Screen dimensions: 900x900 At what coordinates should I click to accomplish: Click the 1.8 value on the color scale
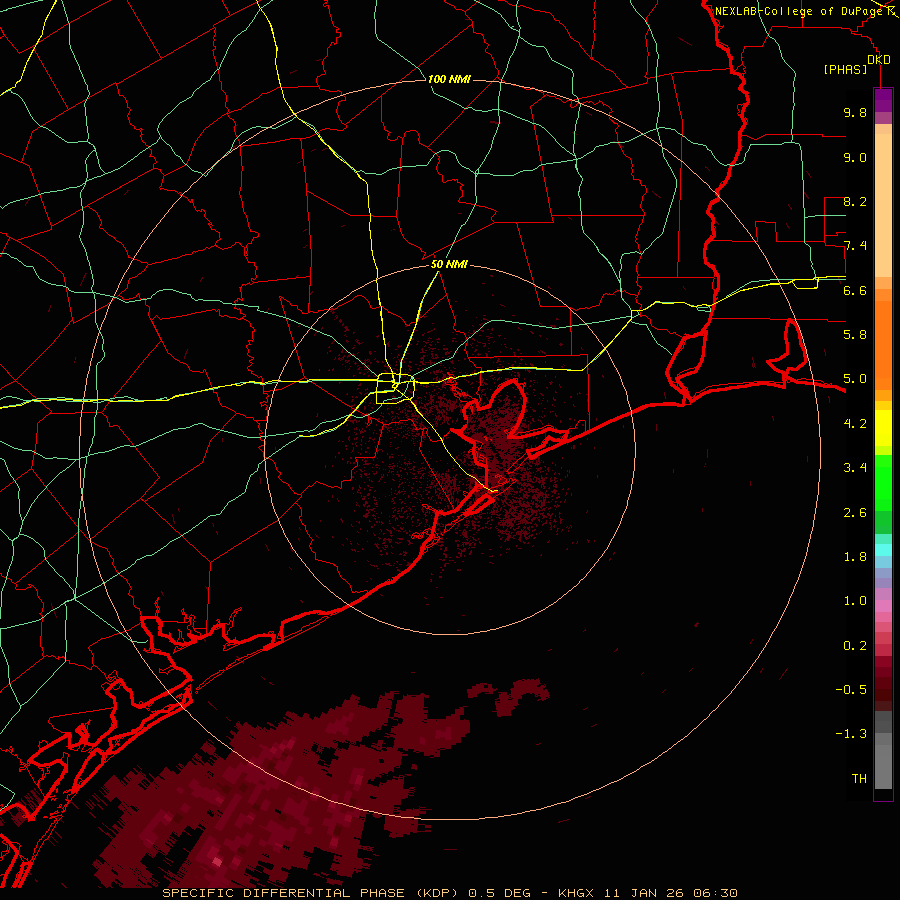pyautogui.click(x=855, y=557)
